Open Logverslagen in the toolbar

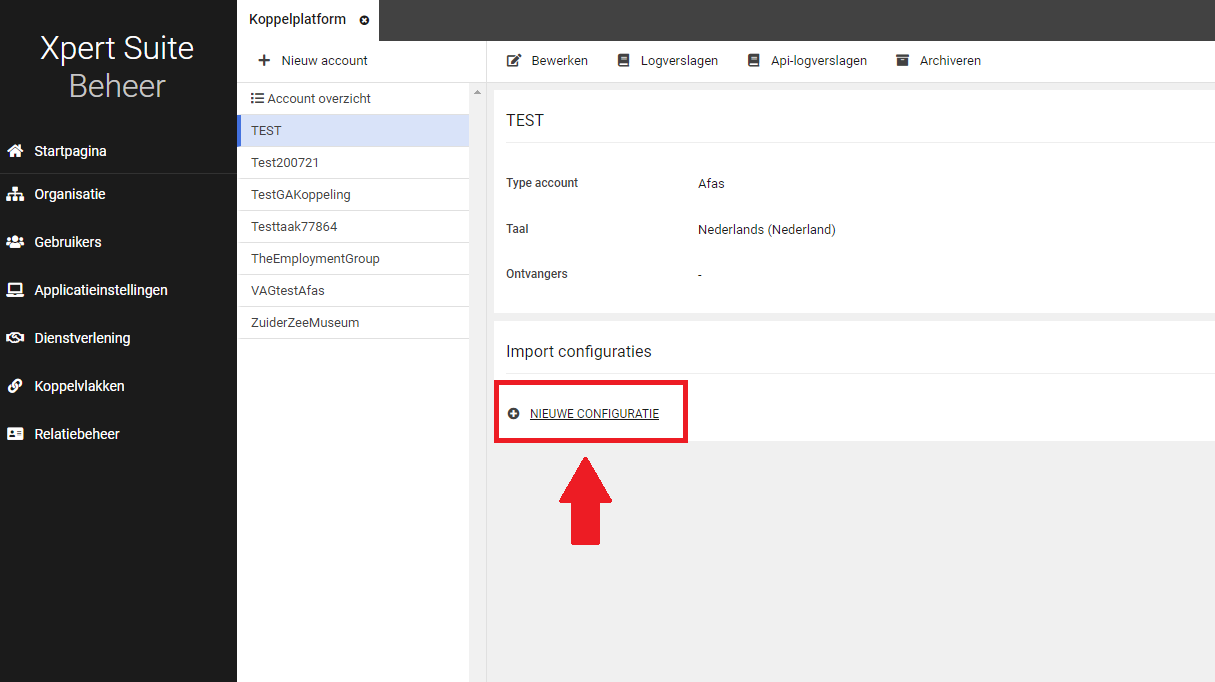pyautogui.click(x=667, y=61)
